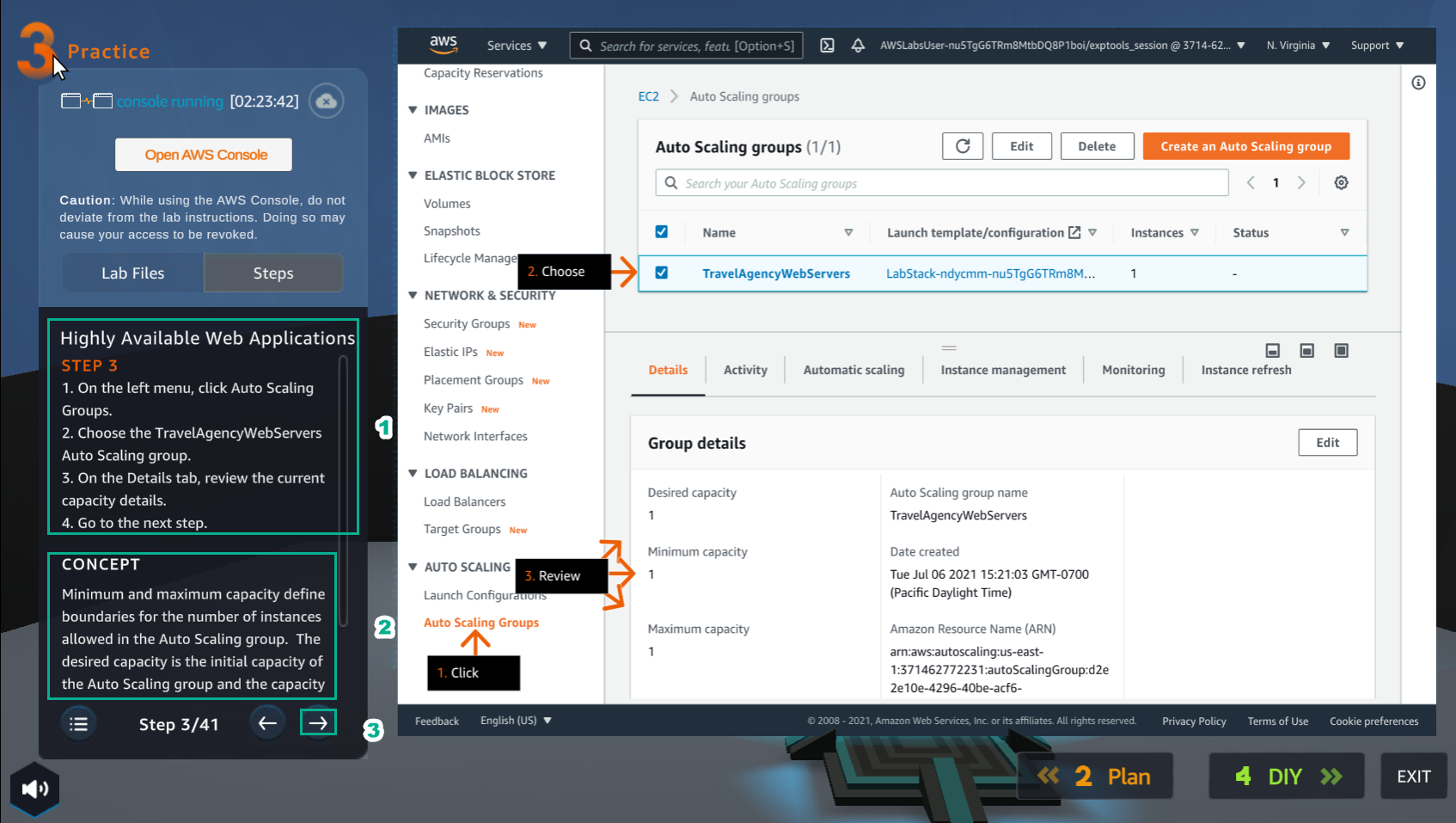The height and width of the screenshot is (823, 1456).
Task: Select all Auto Scaling groups checkbox
Action: point(662,231)
